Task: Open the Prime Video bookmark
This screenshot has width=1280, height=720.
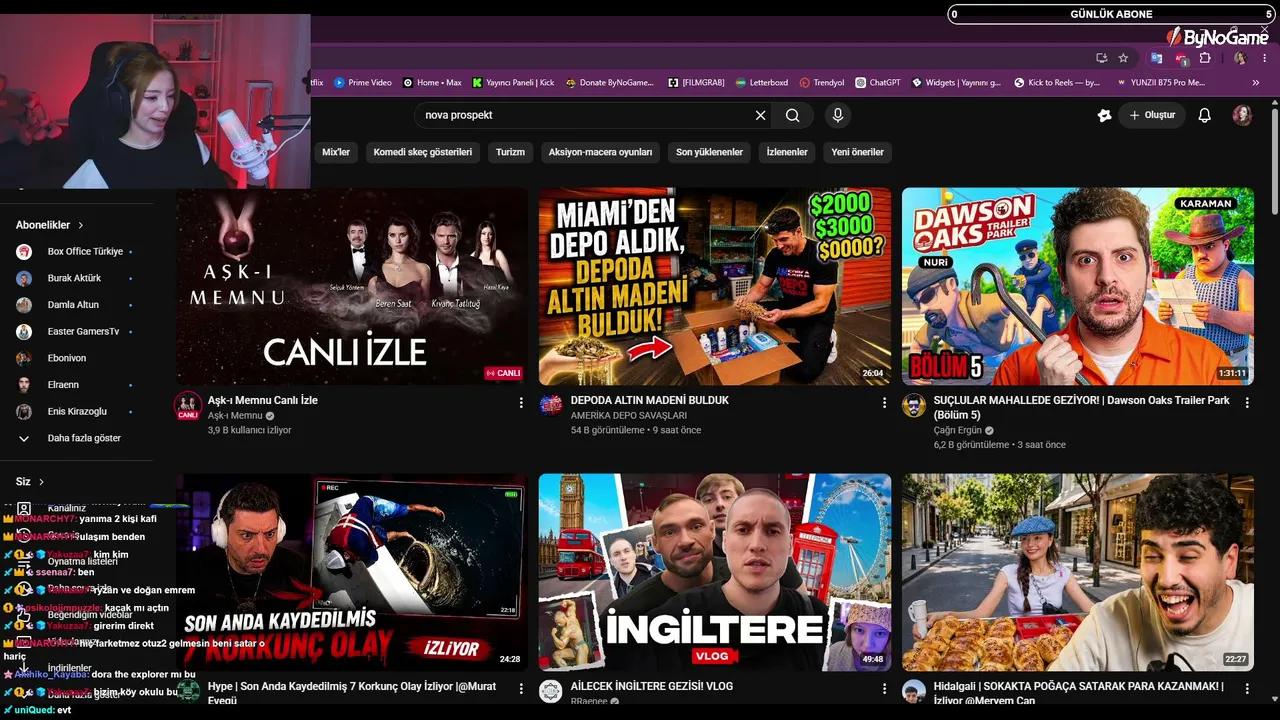Action: pos(363,83)
